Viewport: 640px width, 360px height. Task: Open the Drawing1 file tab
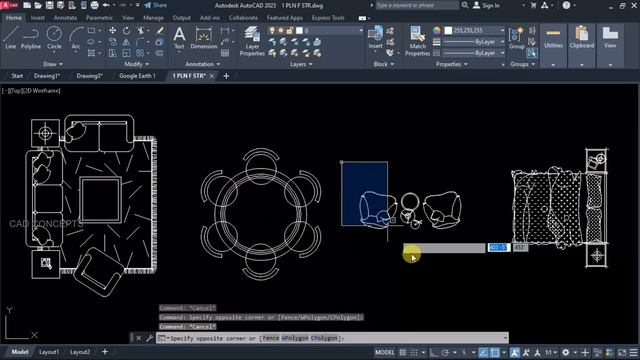tap(47, 76)
